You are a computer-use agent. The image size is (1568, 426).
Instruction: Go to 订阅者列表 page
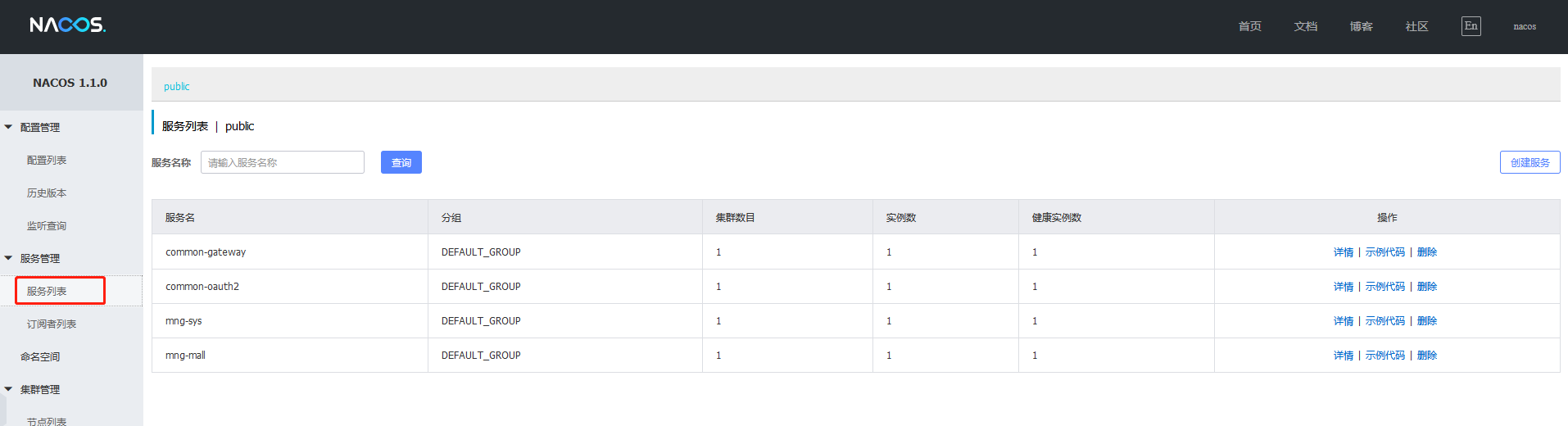52,324
